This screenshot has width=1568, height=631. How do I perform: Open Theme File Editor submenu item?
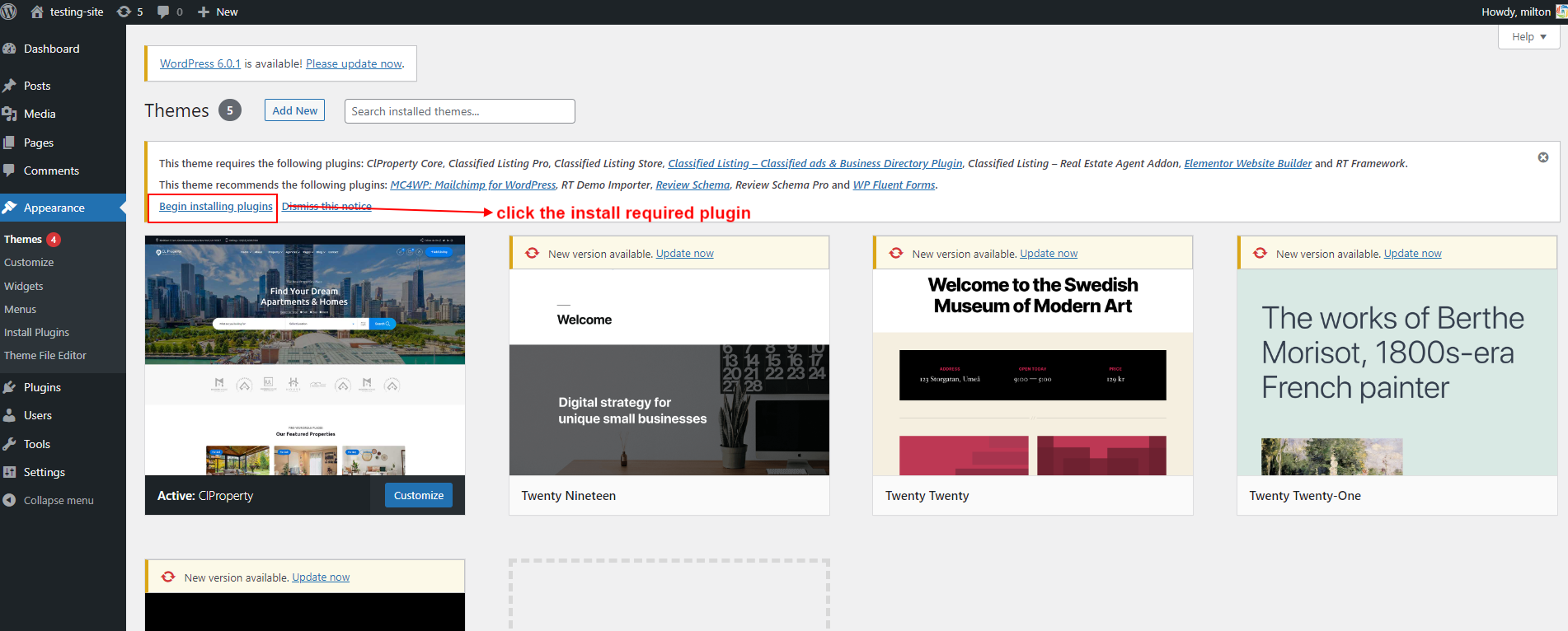tap(45, 355)
